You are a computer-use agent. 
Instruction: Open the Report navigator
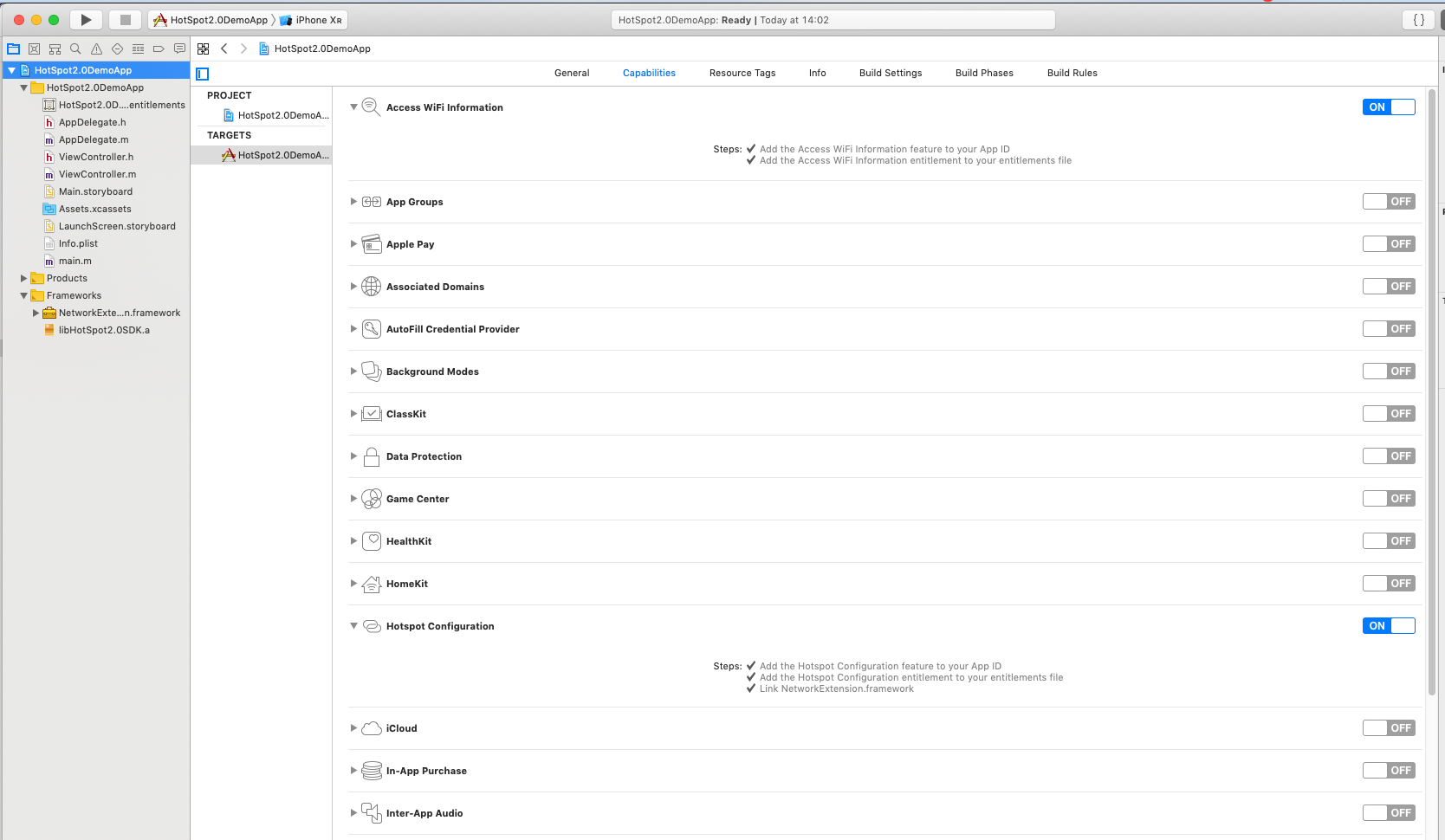pyautogui.click(x=180, y=49)
